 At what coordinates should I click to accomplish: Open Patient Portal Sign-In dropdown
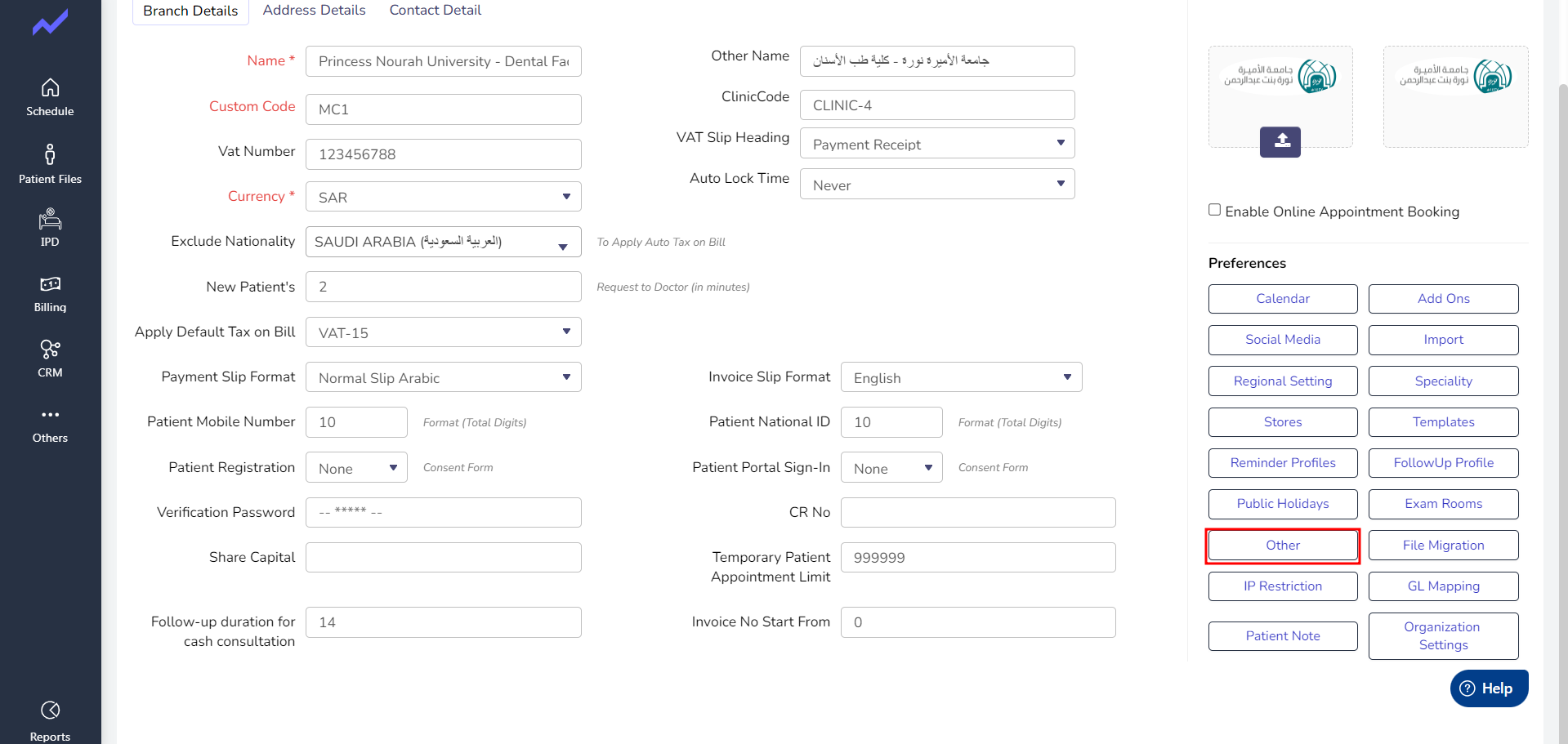[x=891, y=468]
